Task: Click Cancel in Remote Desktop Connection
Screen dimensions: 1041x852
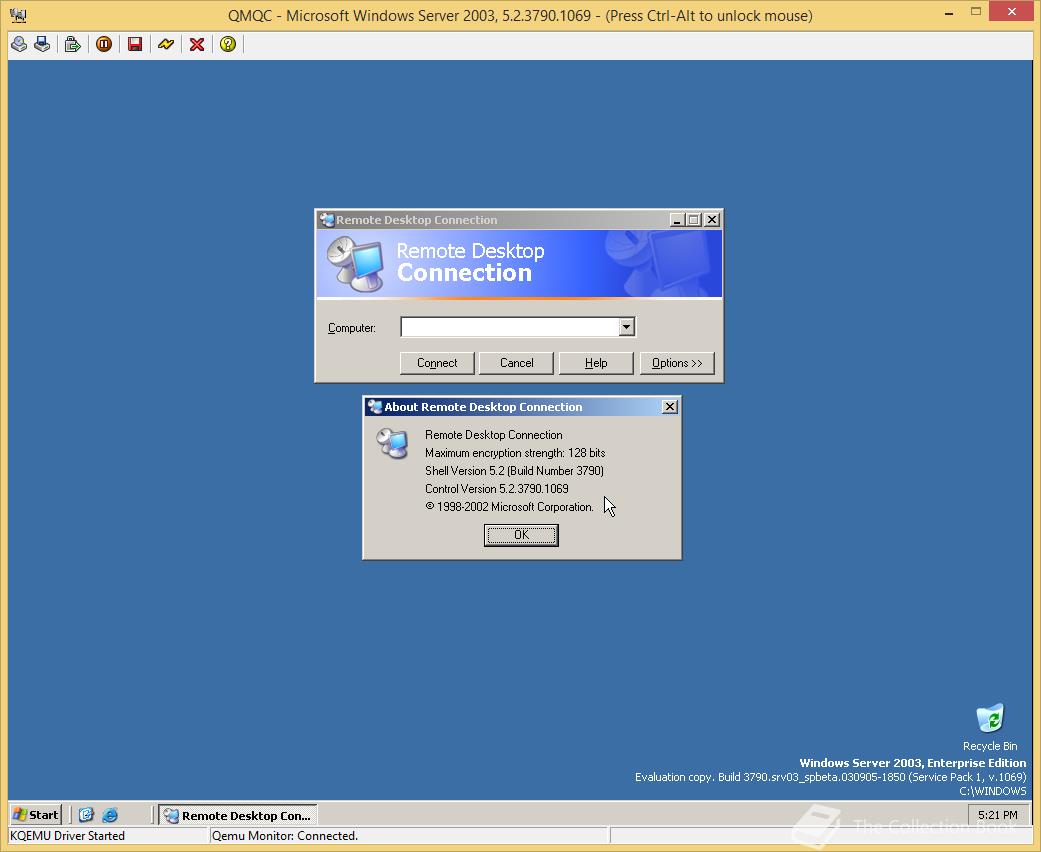Action: click(x=517, y=363)
